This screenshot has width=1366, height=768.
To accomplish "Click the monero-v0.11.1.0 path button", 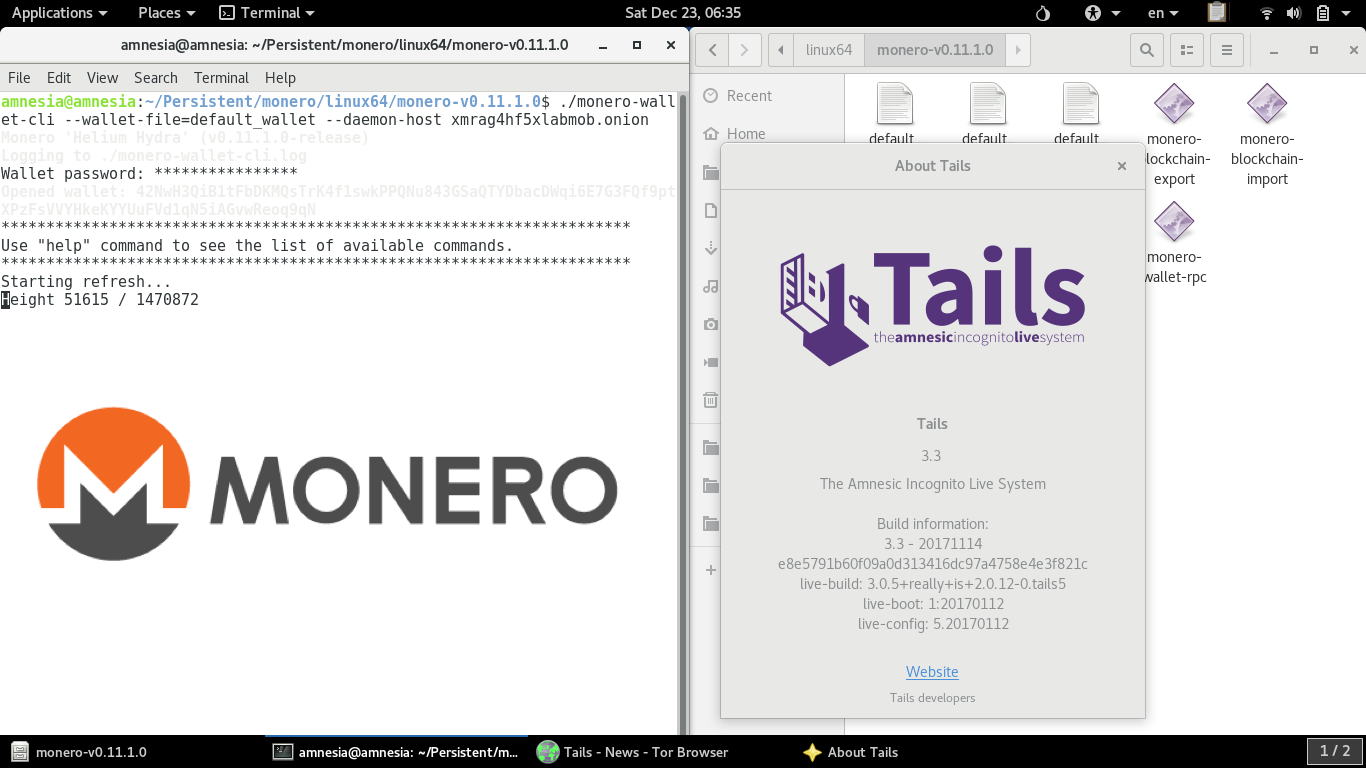I will 935,50.
